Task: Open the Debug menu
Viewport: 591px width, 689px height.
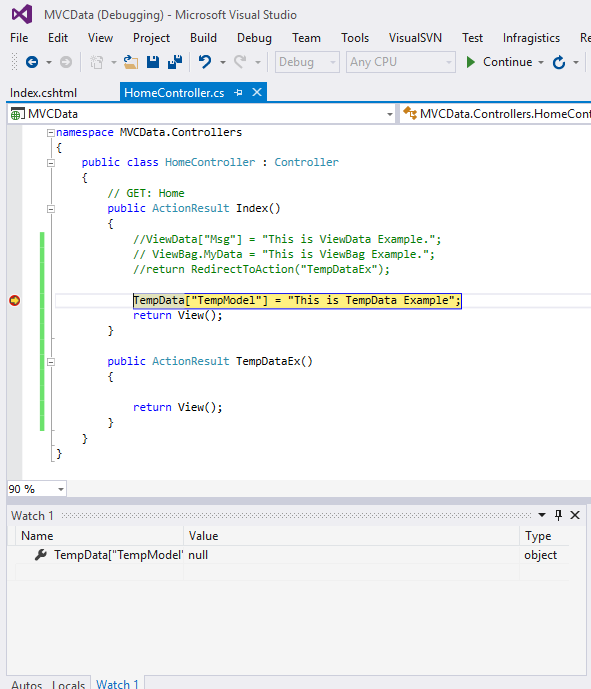Action: point(254,38)
